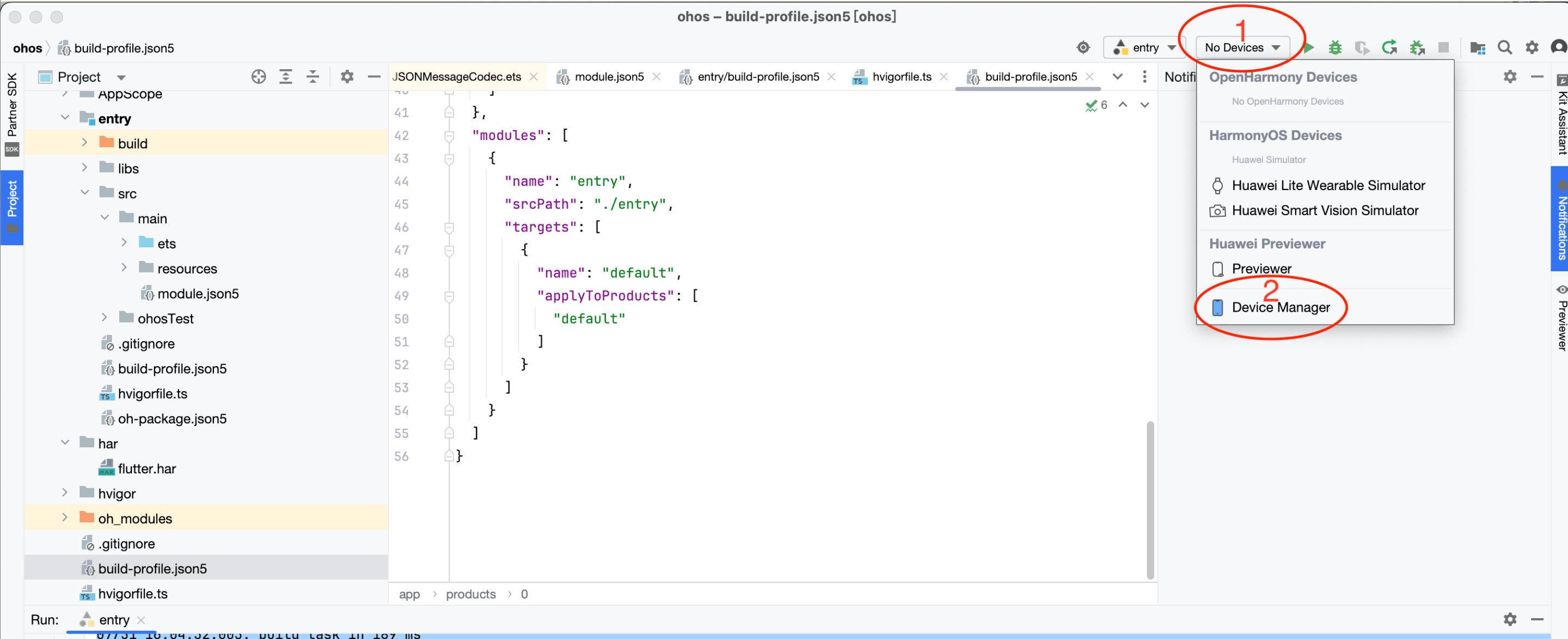Click Expand All icon in Project panel

285,77
